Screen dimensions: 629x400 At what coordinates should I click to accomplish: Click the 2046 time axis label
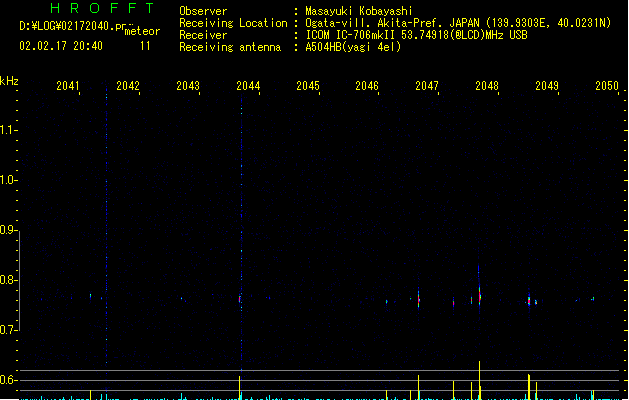[x=367, y=85]
